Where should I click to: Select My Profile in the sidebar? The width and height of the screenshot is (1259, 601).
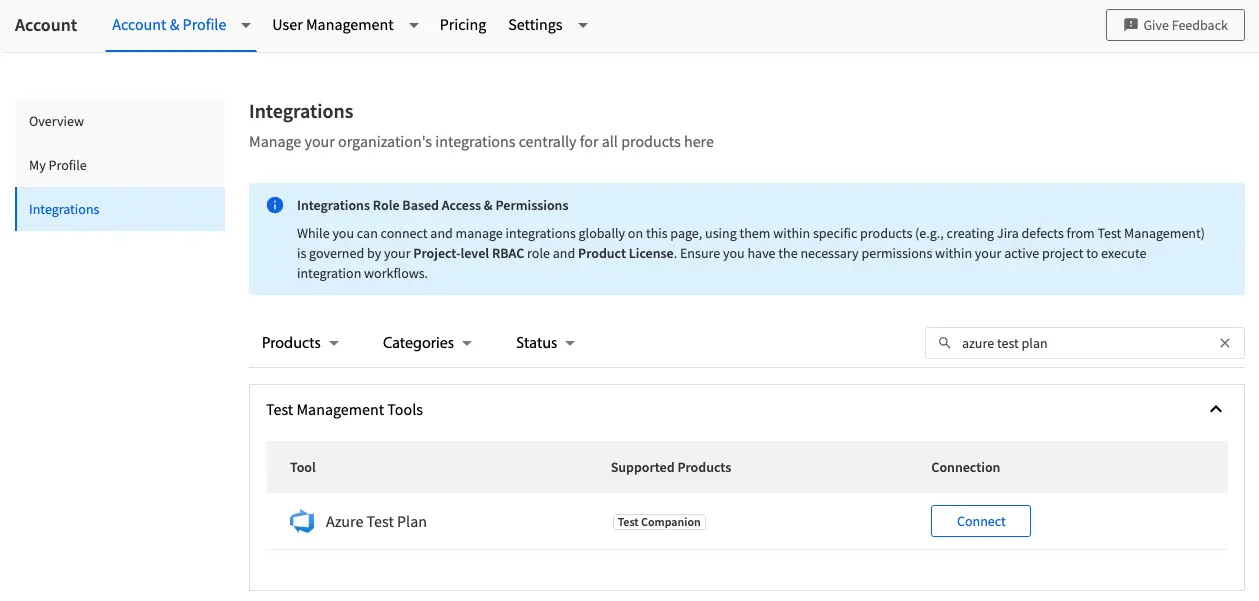120,165
